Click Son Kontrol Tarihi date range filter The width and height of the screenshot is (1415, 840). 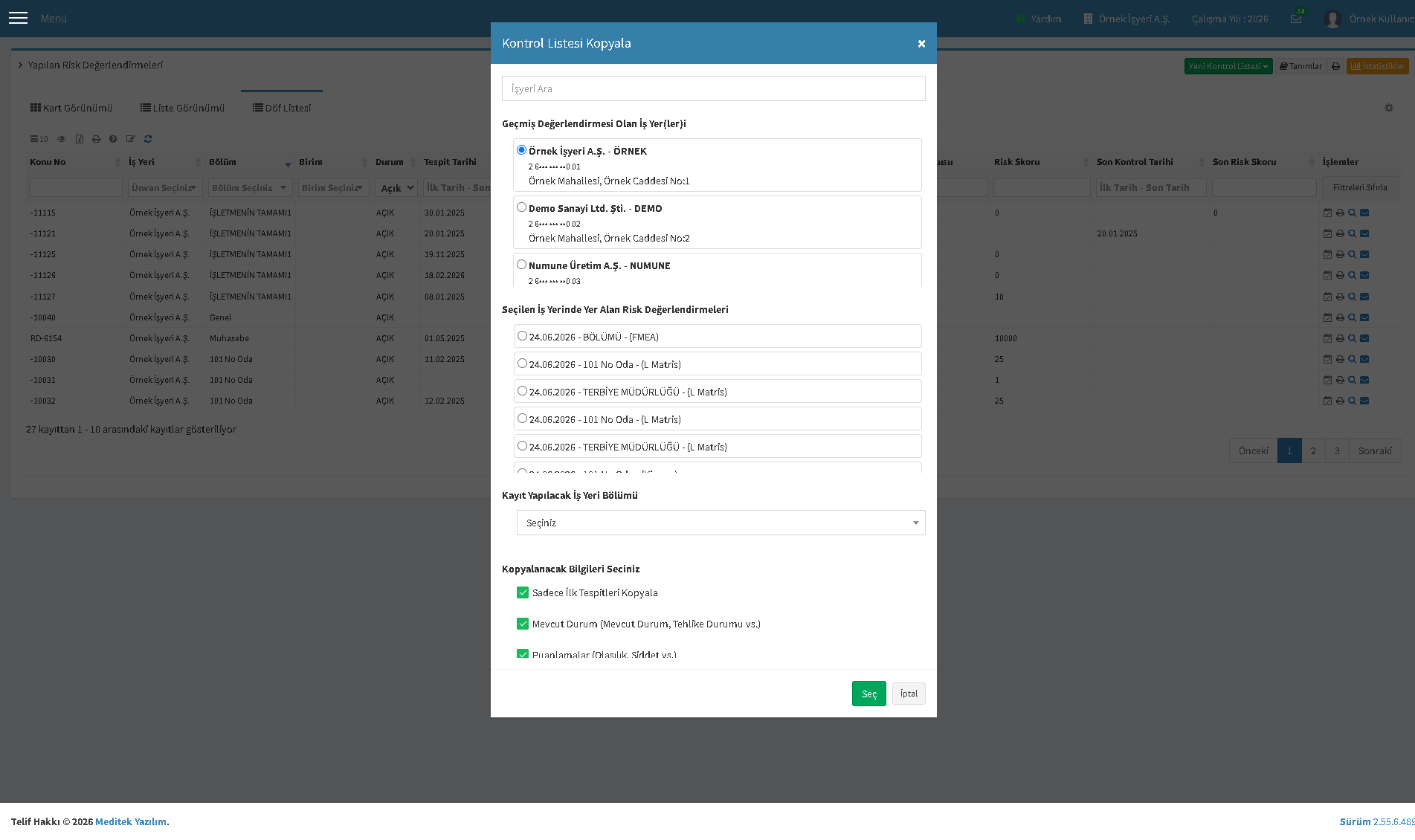[1150, 188]
